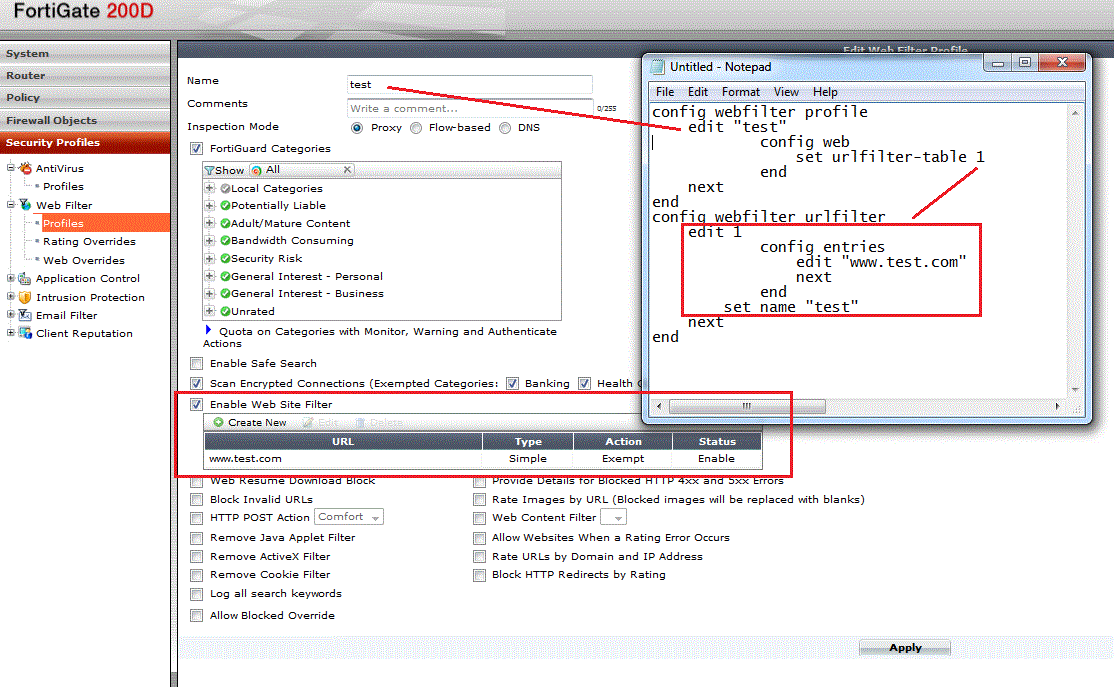
Task: Expand the Bandwidth Consuming category
Action: [210, 240]
